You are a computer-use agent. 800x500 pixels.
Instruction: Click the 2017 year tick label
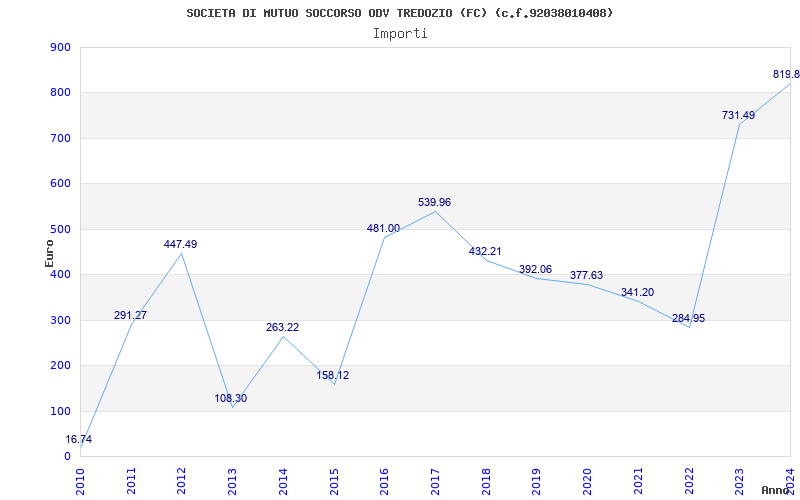point(435,481)
